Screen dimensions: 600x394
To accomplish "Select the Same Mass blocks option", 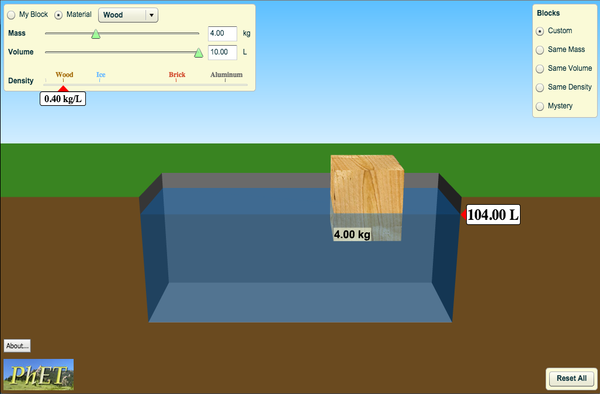I will [540, 50].
